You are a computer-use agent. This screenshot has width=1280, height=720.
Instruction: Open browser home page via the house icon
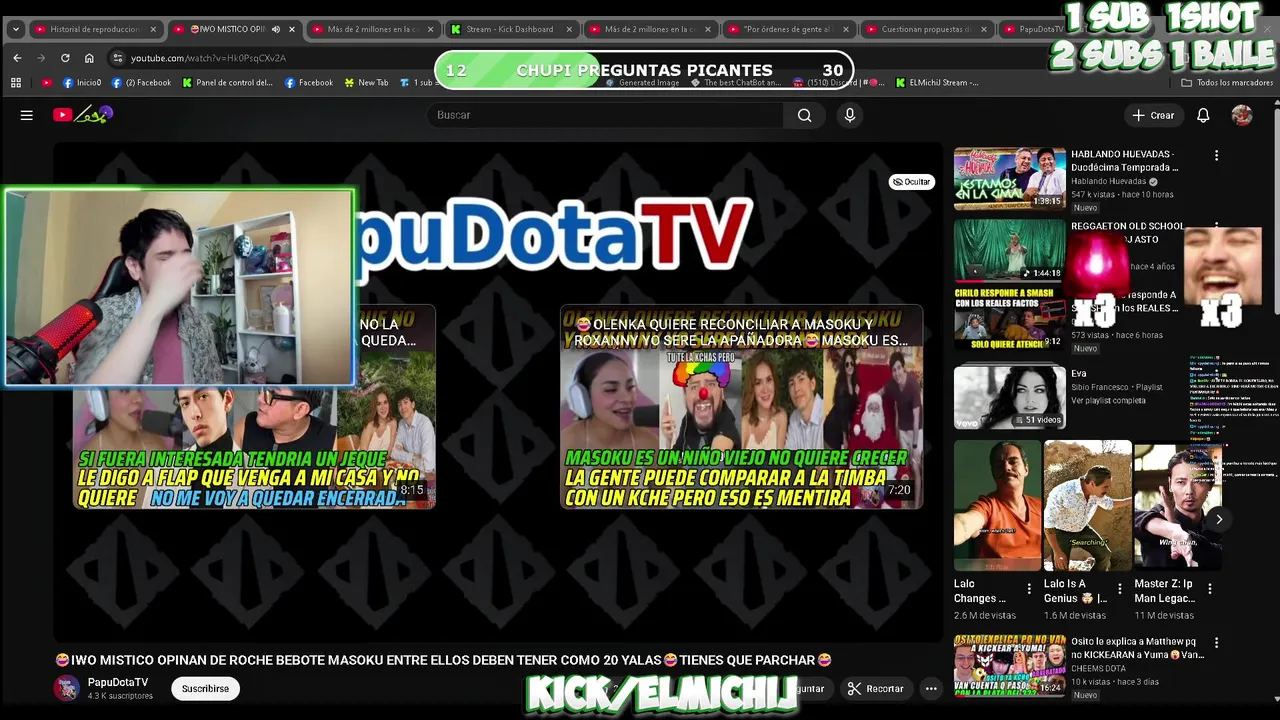point(89,58)
